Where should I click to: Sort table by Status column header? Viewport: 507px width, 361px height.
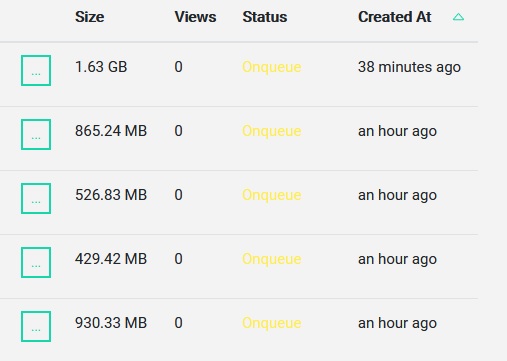click(x=265, y=17)
